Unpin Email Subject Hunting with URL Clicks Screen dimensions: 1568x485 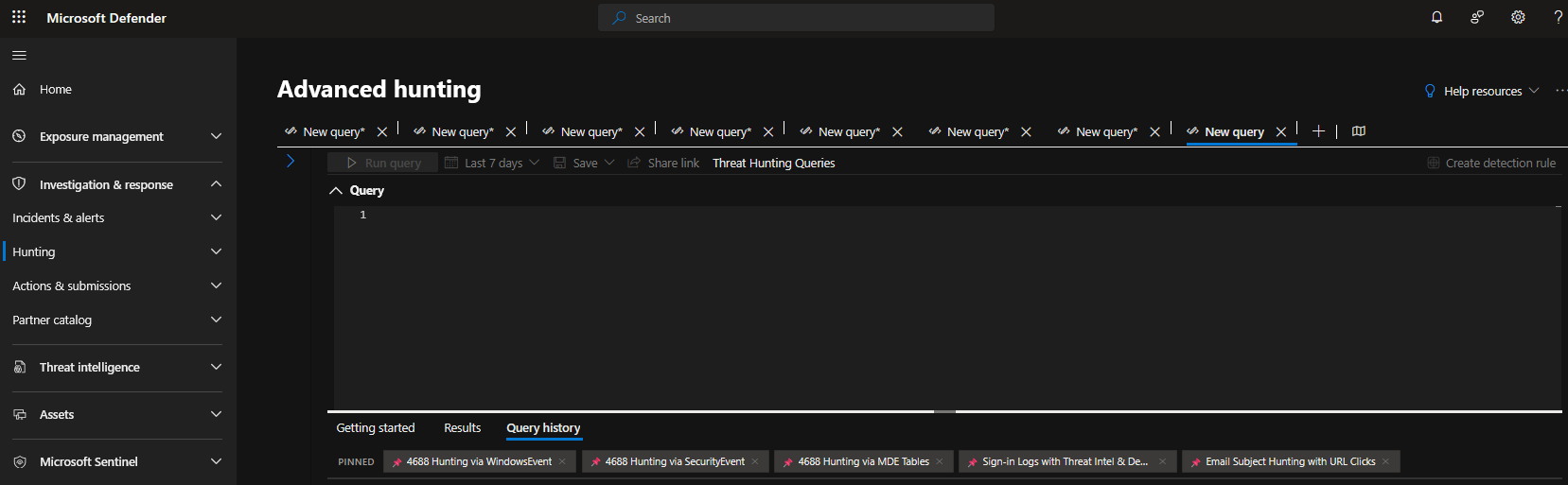1385,461
